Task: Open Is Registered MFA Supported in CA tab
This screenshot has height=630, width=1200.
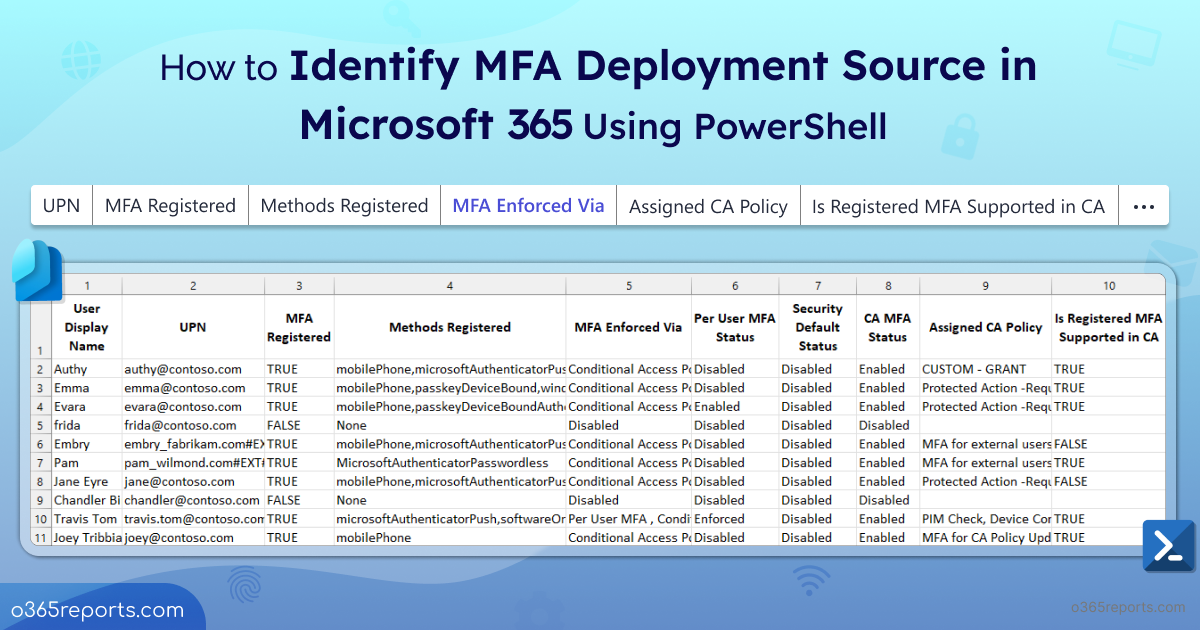Action: tap(958, 207)
